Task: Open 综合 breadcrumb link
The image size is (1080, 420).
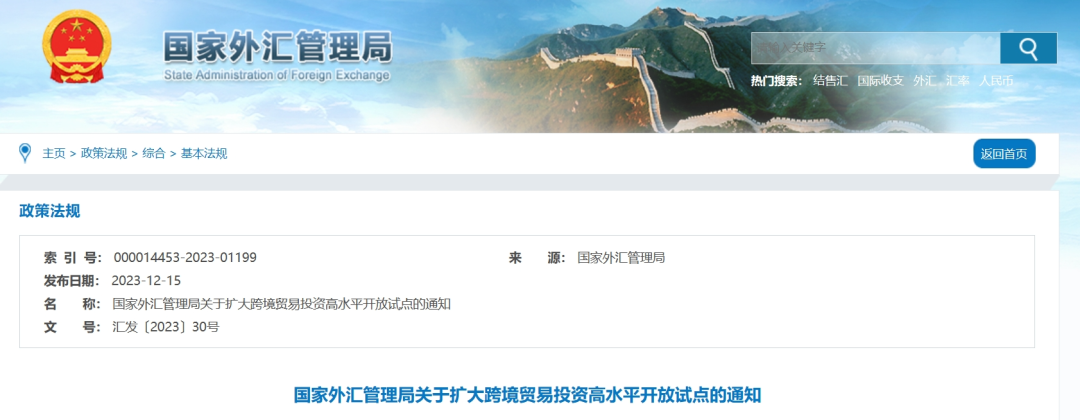Action: click(154, 154)
